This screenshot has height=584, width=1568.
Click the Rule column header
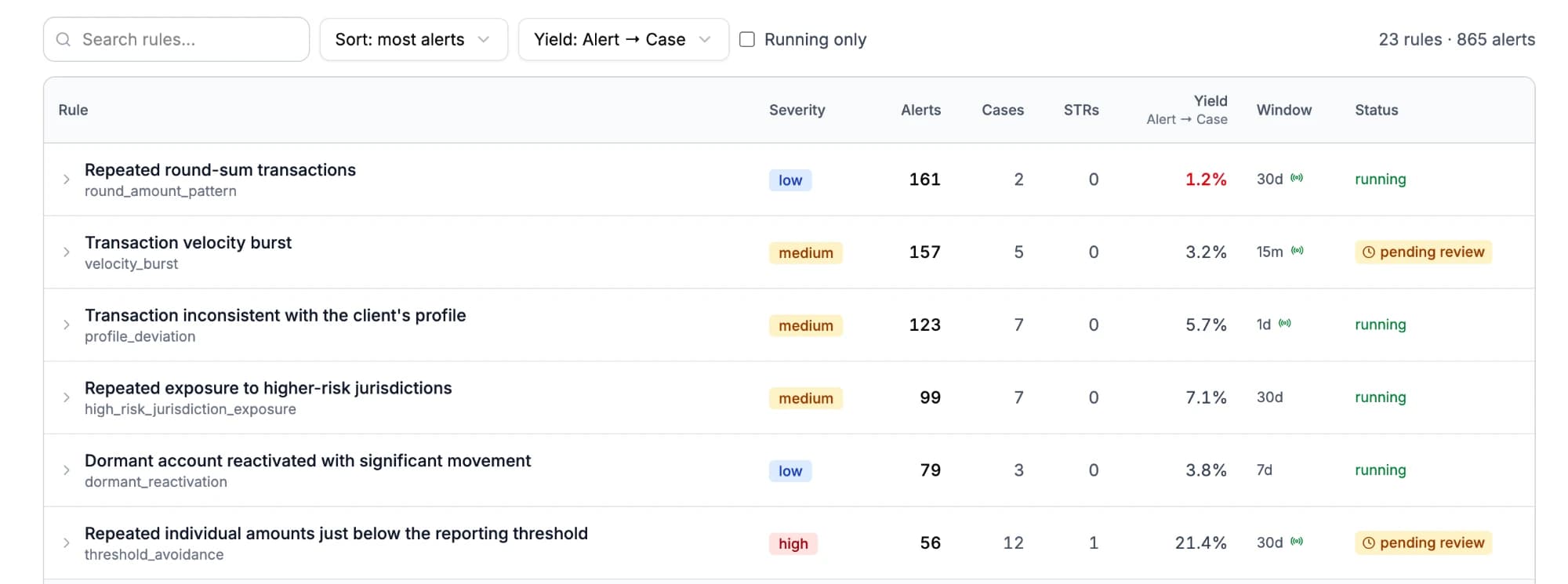[x=73, y=110]
